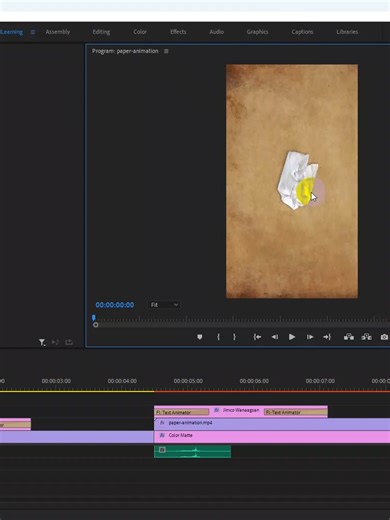The height and width of the screenshot is (520, 390).
Task: Click the filter bin content icon
Action: pyautogui.click(x=42, y=342)
